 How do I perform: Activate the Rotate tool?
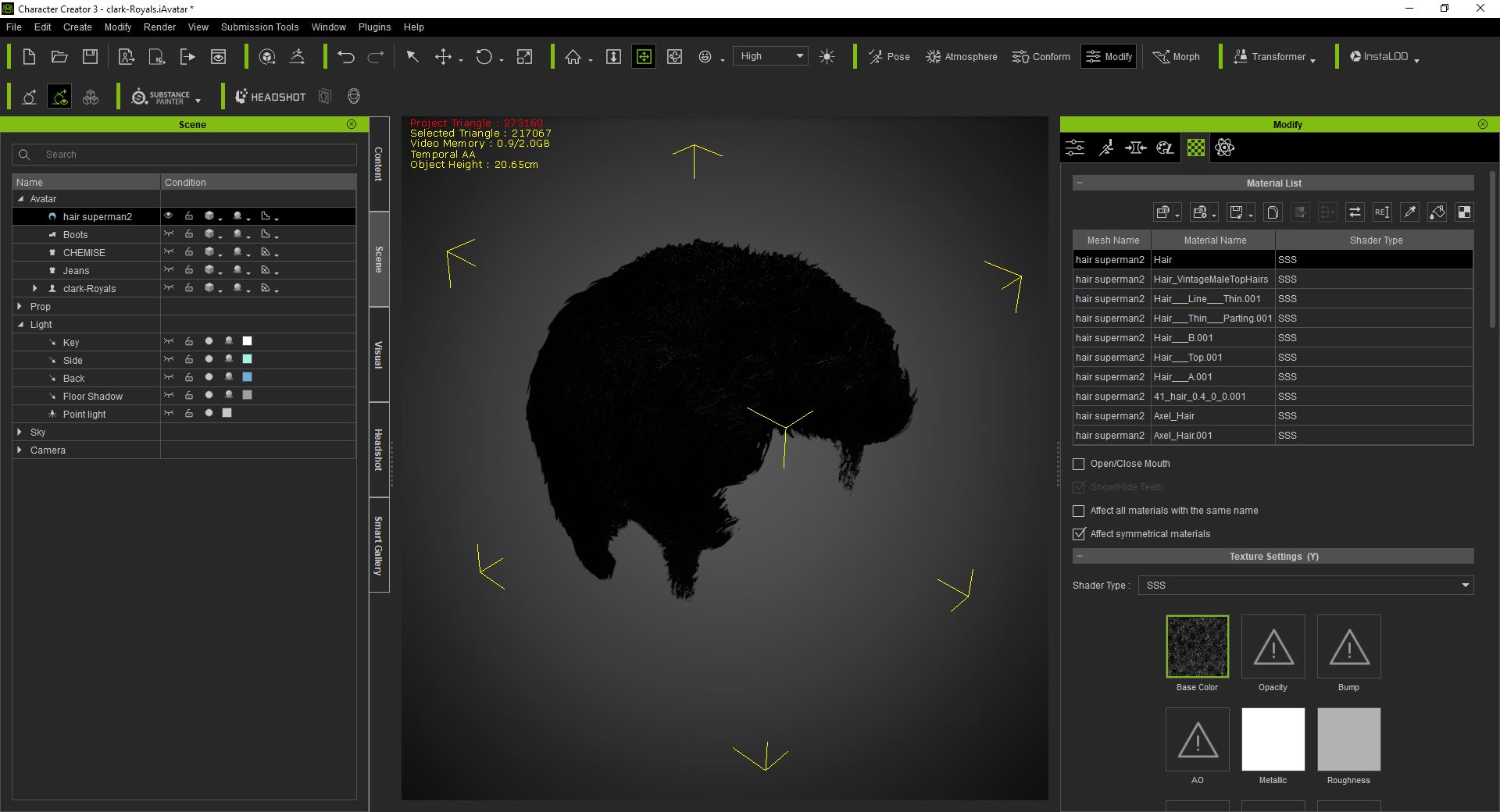coord(484,56)
